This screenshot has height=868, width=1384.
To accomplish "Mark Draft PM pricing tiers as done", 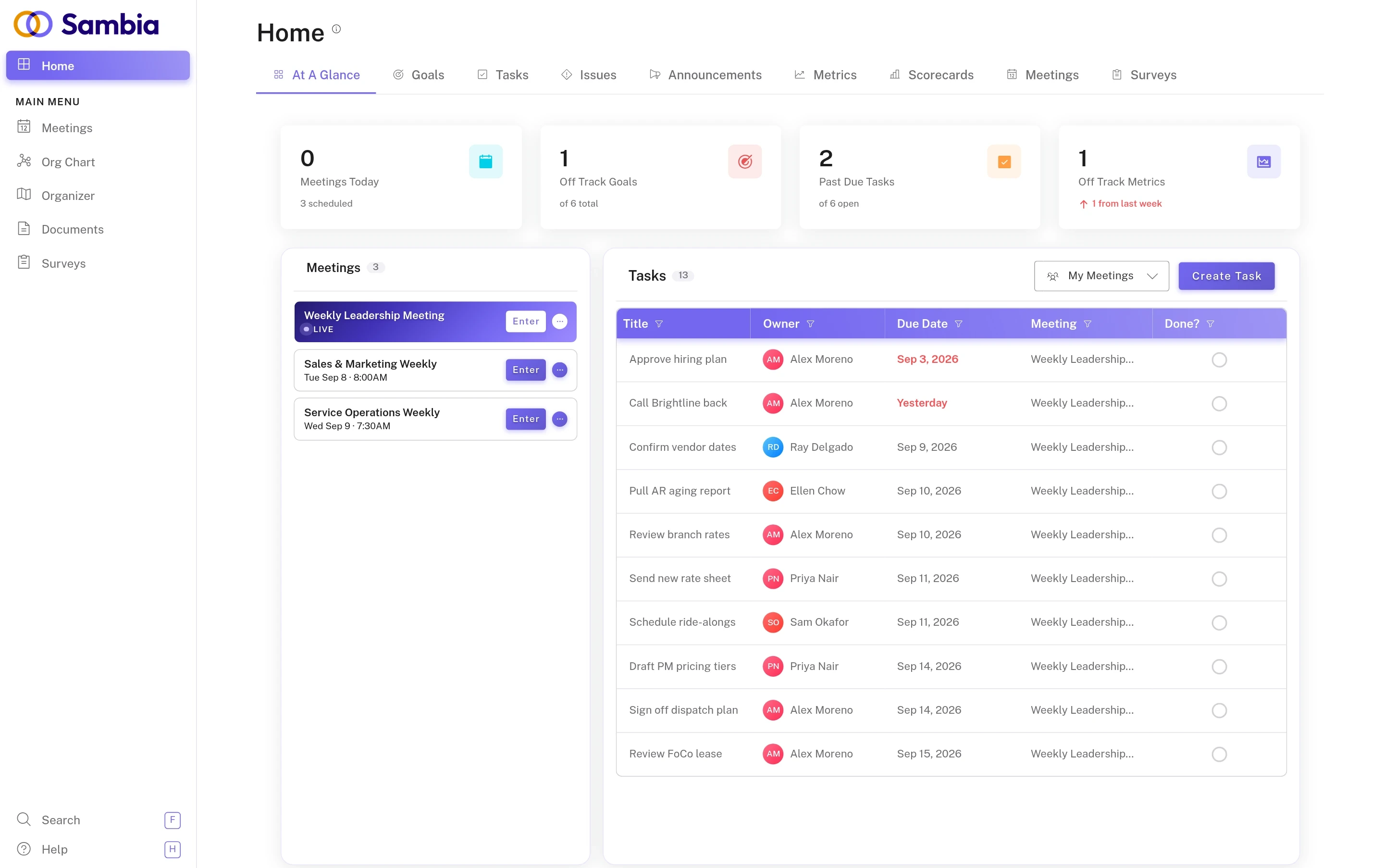I will (x=1219, y=667).
